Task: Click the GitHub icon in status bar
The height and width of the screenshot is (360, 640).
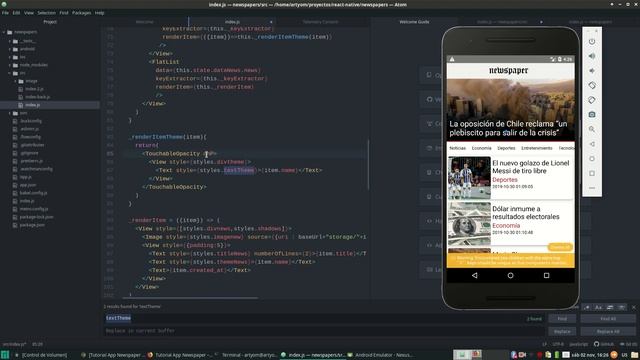Action: (x=596, y=344)
